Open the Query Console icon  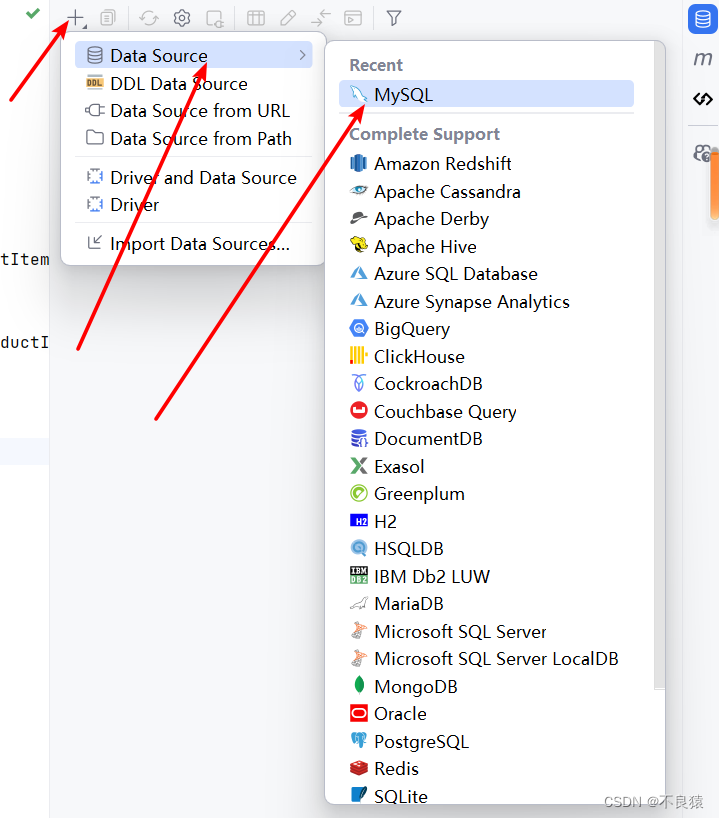click(353, 18)
